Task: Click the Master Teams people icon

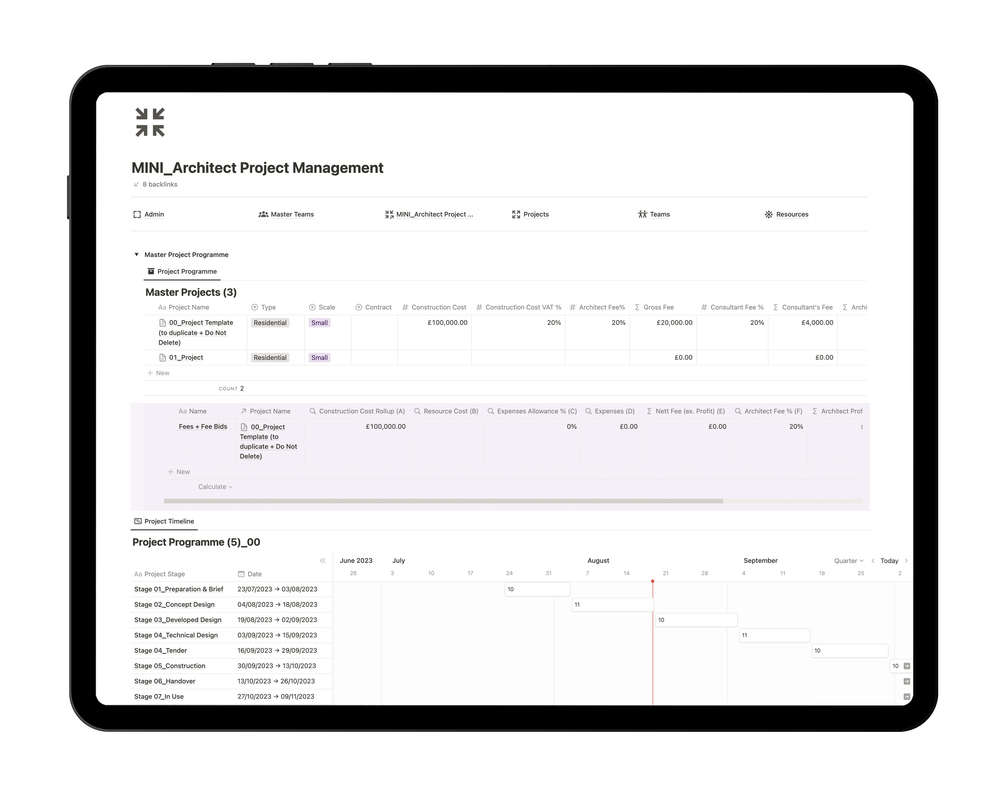Action: coord(263,215)
